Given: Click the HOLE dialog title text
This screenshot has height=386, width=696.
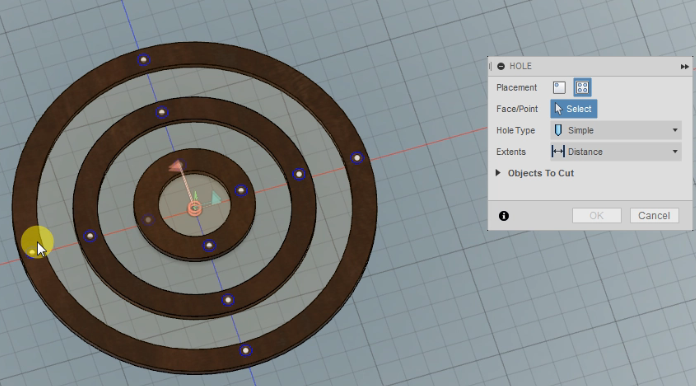Looking at the screenshot, I should tap(520, 66).
